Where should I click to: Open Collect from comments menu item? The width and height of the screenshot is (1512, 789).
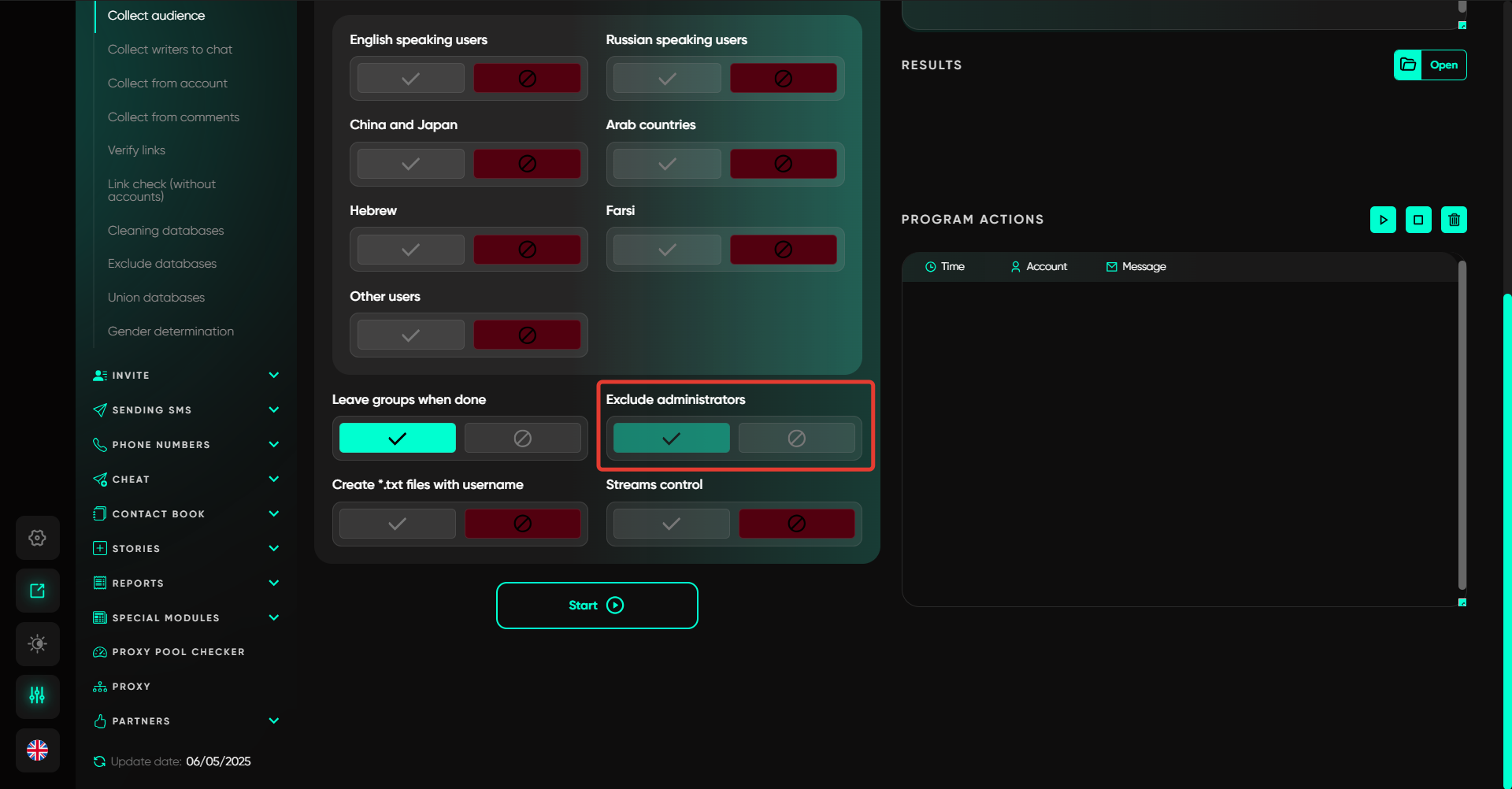pos(173,117)
